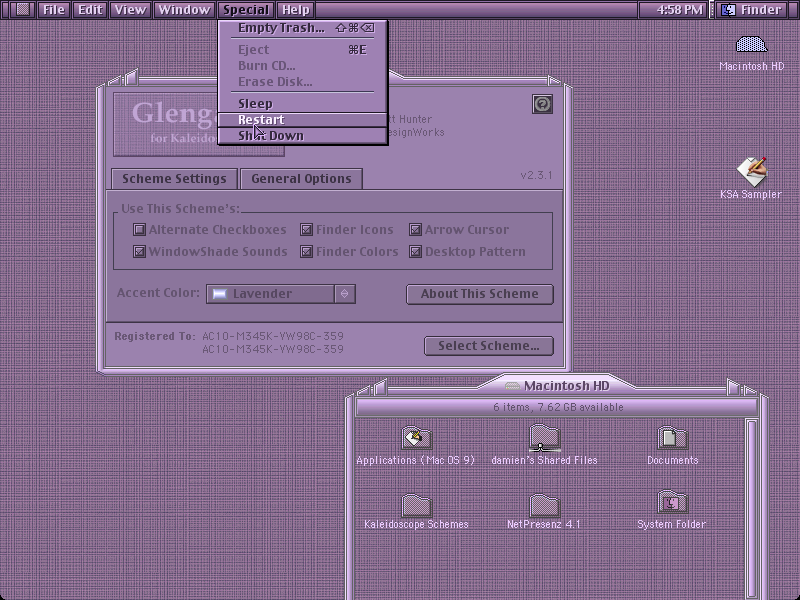Open the Apple menu icon
Viewport: 800px width, 600px height.
click(23, 10)
